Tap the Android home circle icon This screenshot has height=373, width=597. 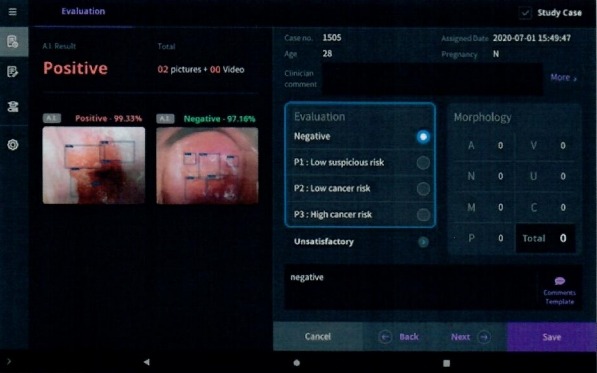pos(297,363)
